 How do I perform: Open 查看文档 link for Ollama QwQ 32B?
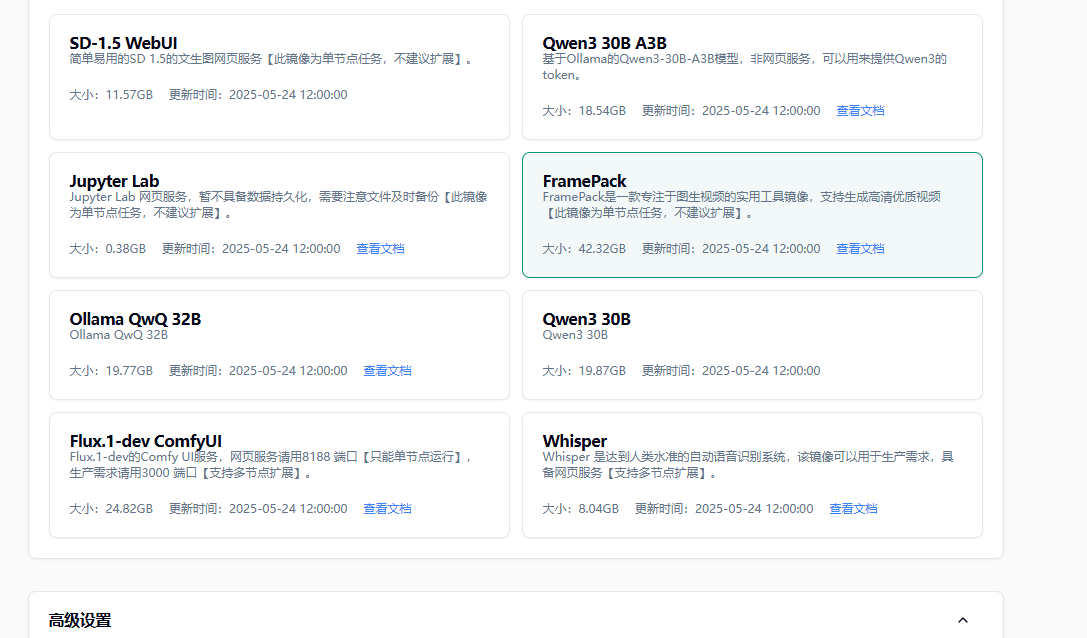pos(387,371)
